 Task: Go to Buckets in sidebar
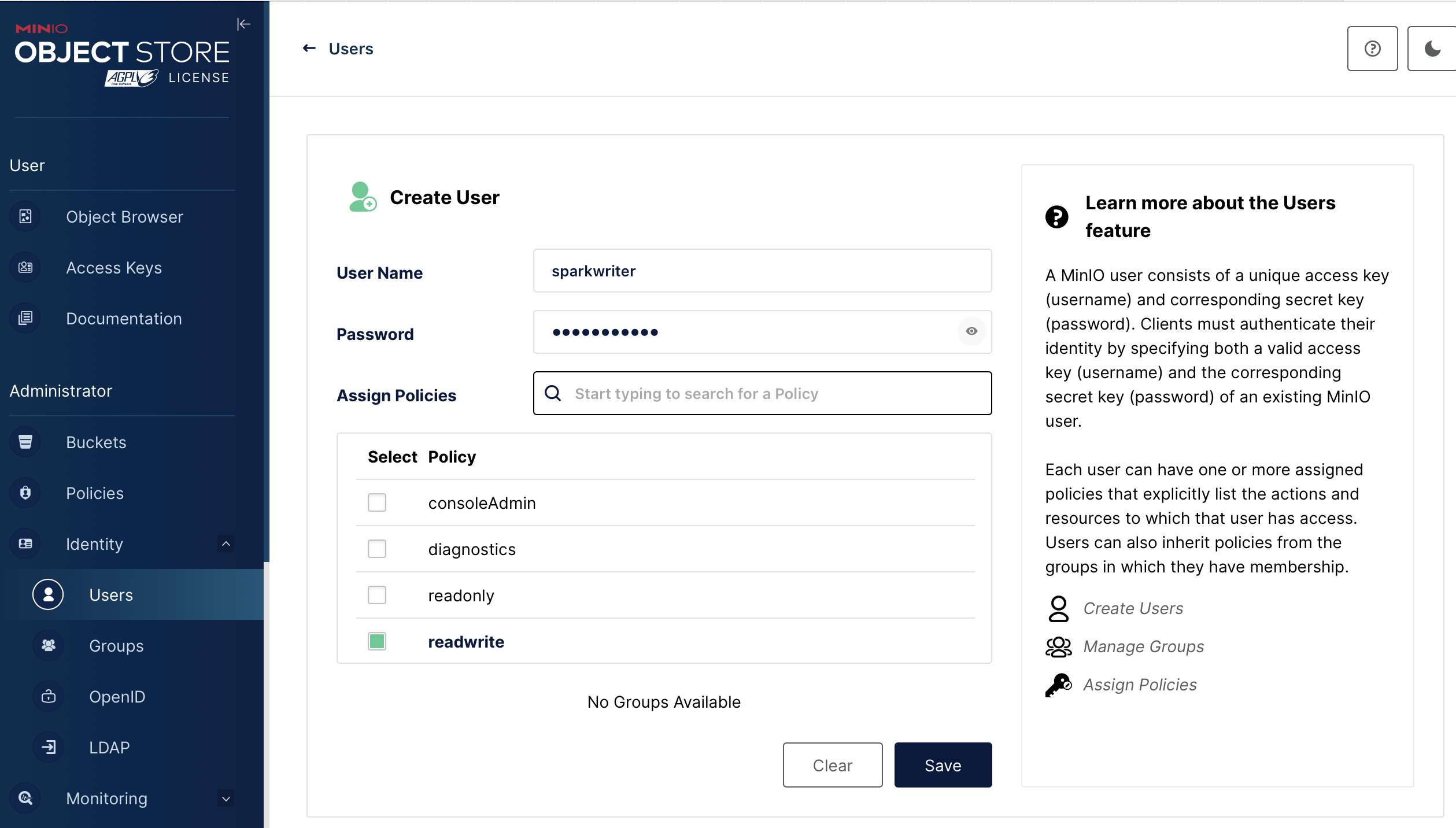pyautogui.click(x=96, y=442)
